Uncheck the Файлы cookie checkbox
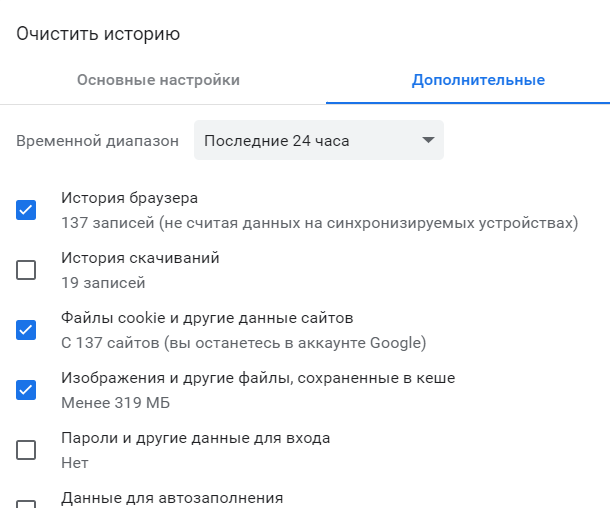 (x=26, y=330)
